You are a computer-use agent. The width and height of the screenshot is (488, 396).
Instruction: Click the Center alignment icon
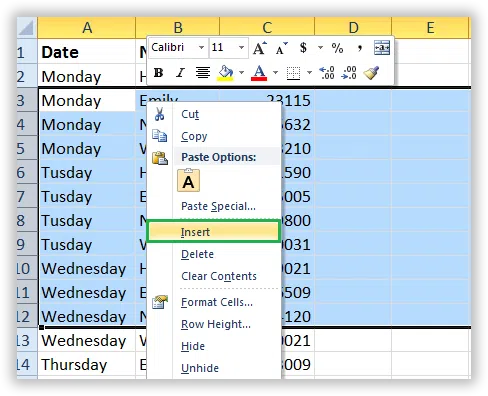[203, 72]
